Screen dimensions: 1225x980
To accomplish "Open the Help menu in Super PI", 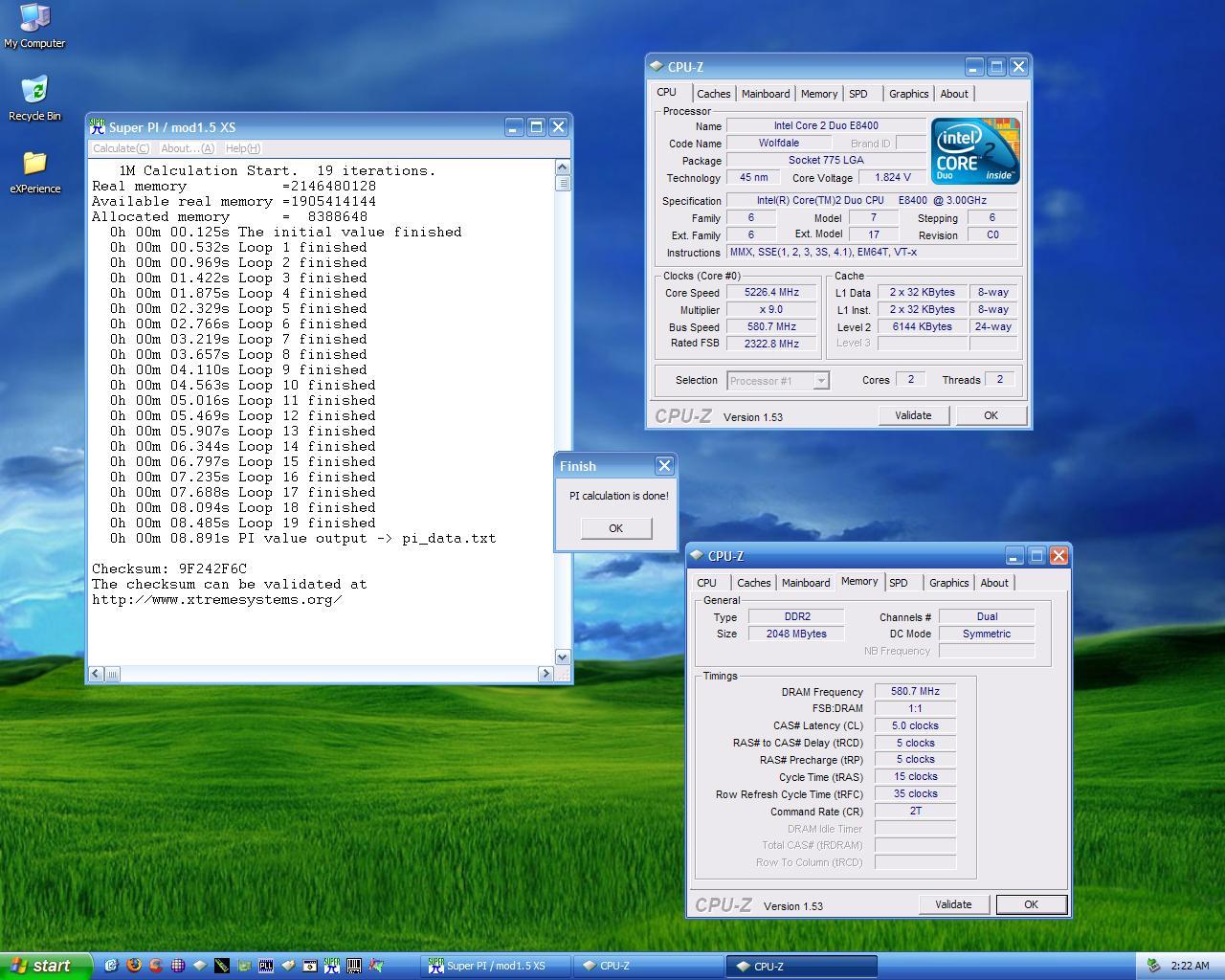I will click(243, 148).
